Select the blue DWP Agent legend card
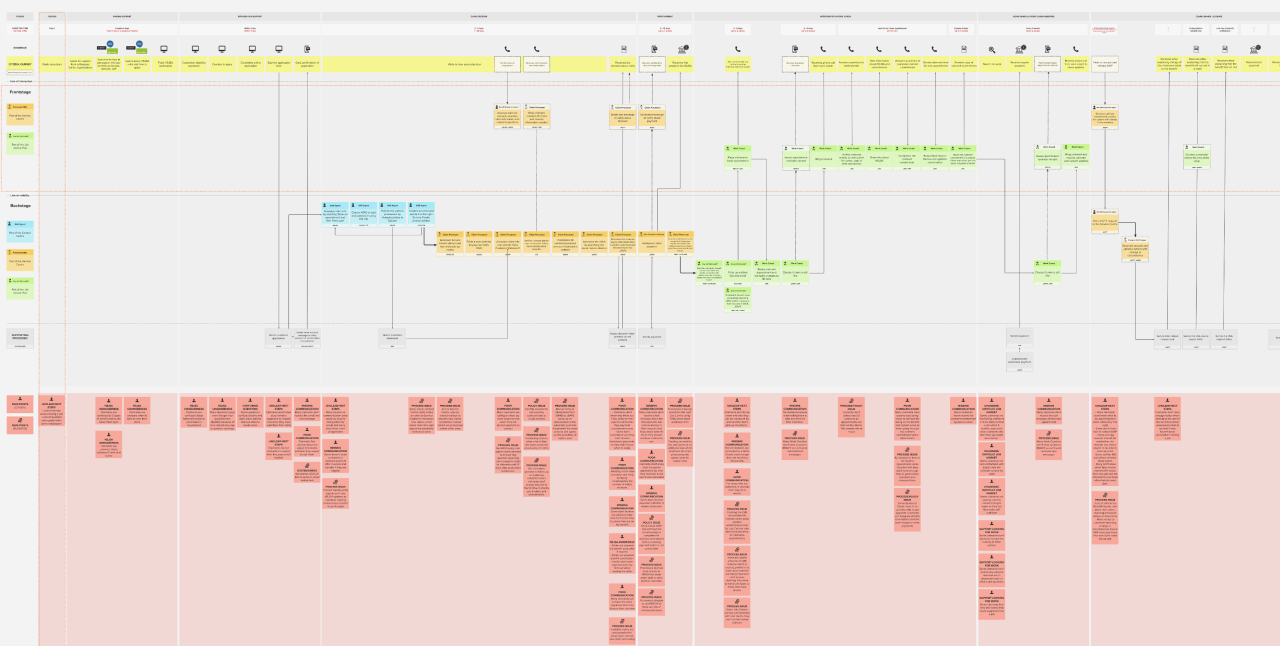Image resolution: width=1280 pixels, height=646 pixels. pyautogui.click(x=20, y=231)
